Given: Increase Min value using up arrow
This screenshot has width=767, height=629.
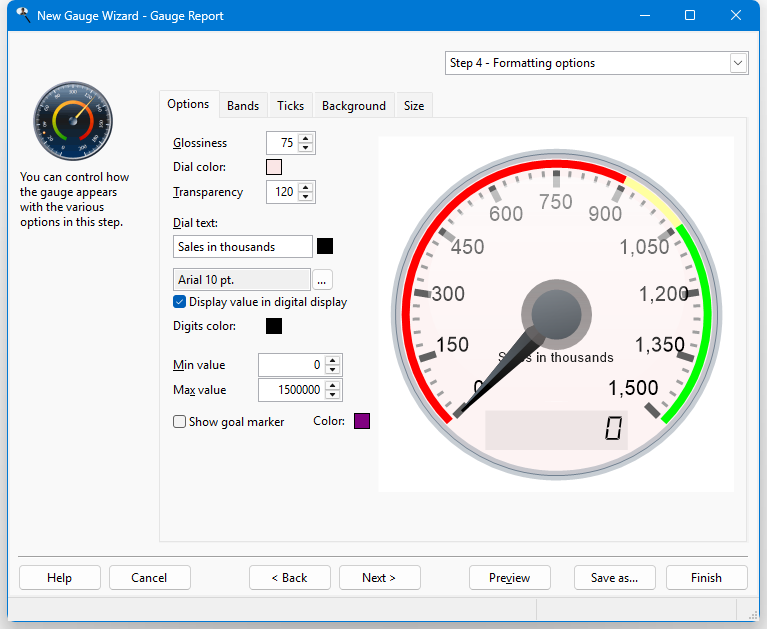Looking at the screenshot, I should coord(333,360).
